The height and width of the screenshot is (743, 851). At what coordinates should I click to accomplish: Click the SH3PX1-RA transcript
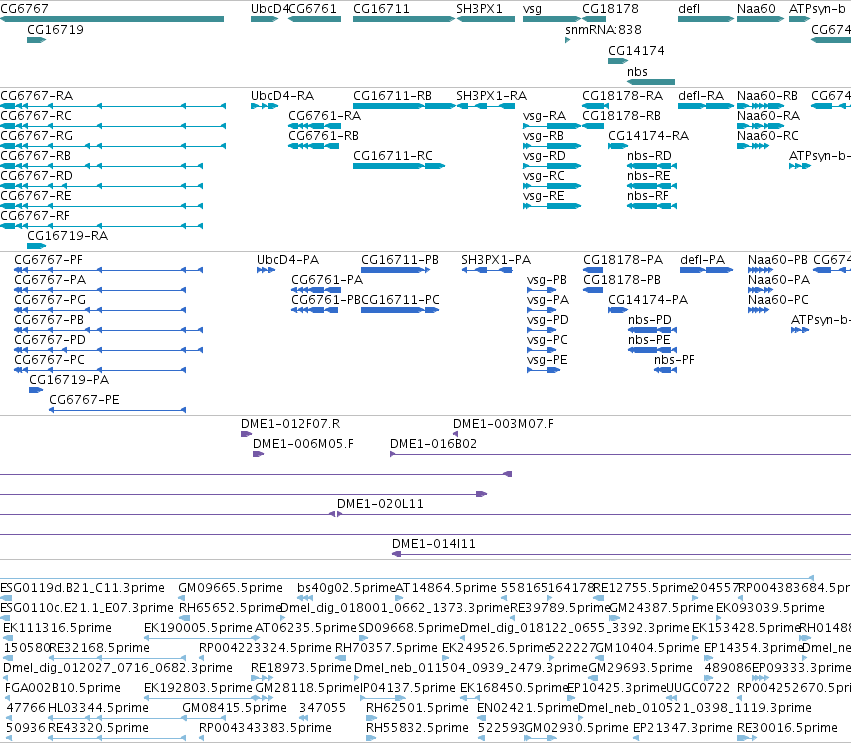(486, 106)
